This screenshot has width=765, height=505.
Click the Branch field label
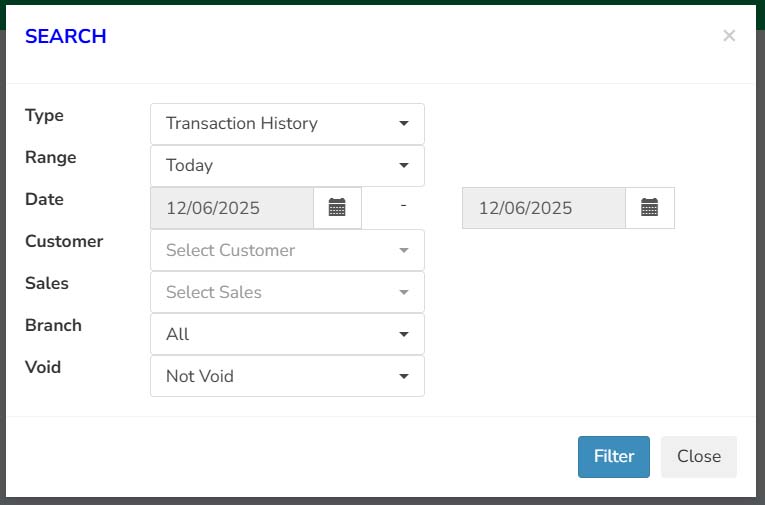click(53, 325)
